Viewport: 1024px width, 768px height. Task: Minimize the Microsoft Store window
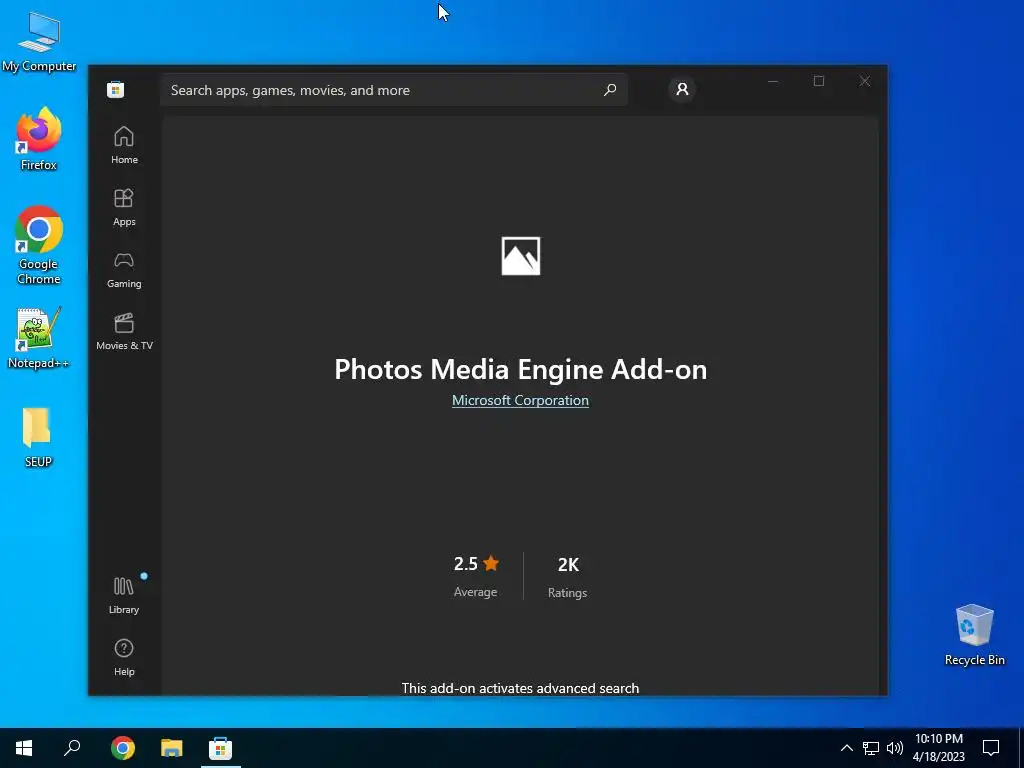[x=773, y=82]
